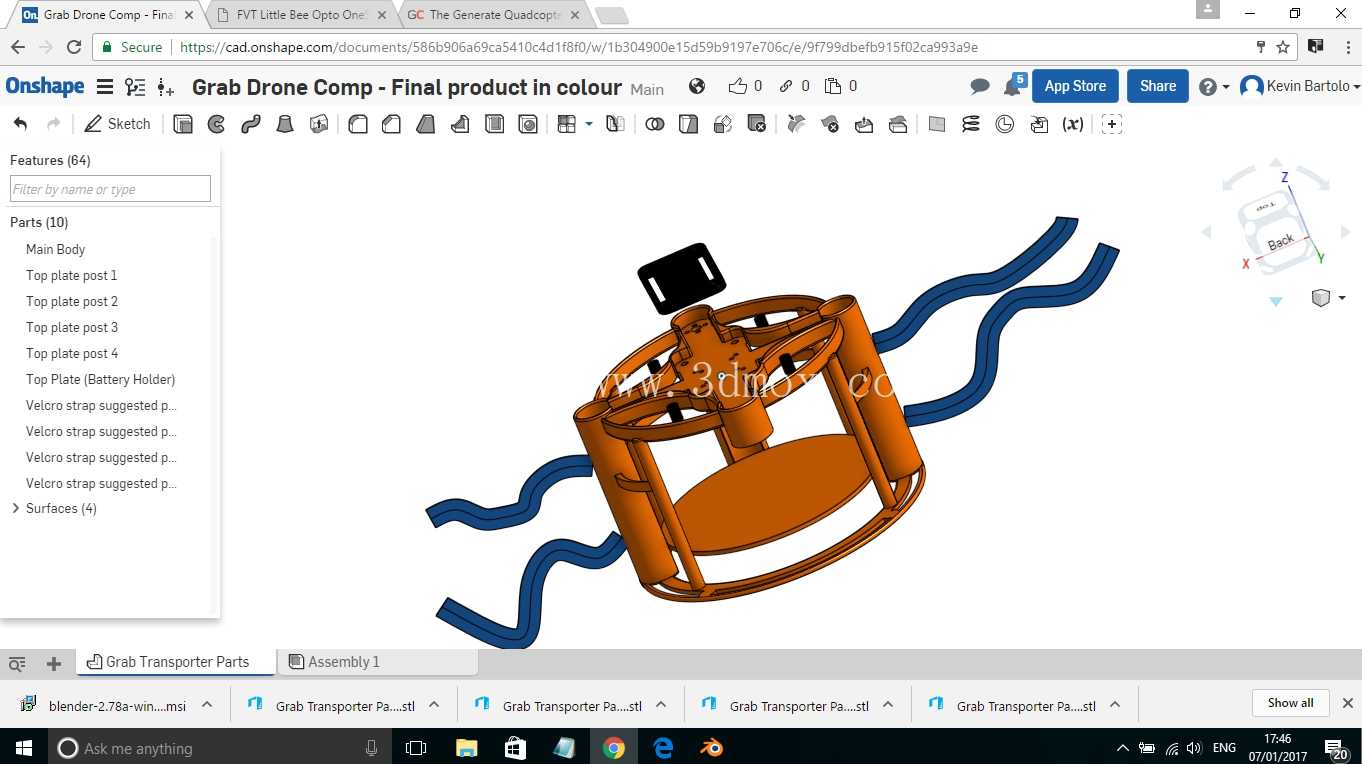Select the Plane tool
Screen dimensions: 1362x764
pyautogui.click(x=937, y=124)
